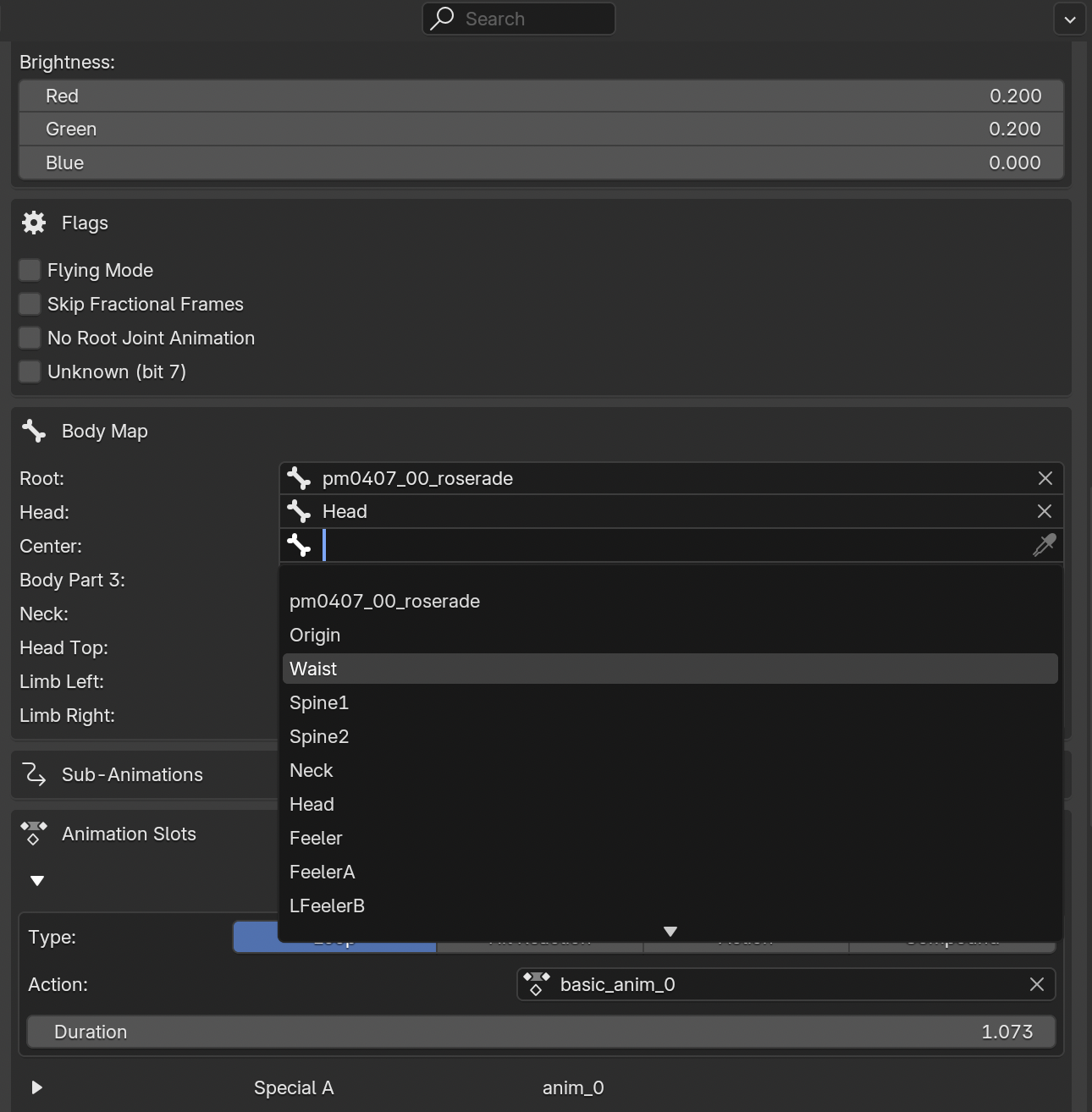Click the Green brightness slider

tap(542, 129)
